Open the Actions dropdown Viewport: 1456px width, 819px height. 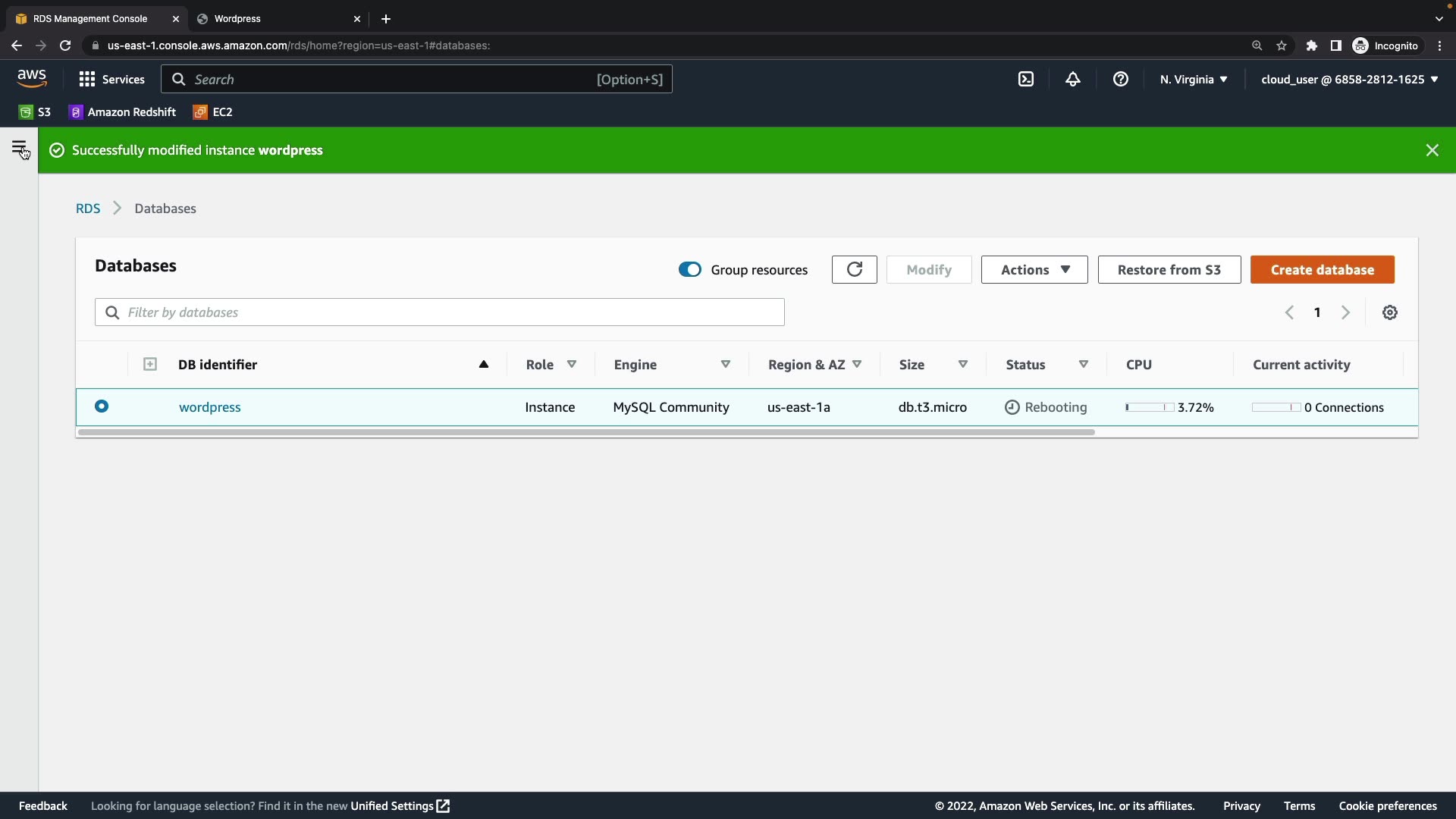pos(1034,269)
